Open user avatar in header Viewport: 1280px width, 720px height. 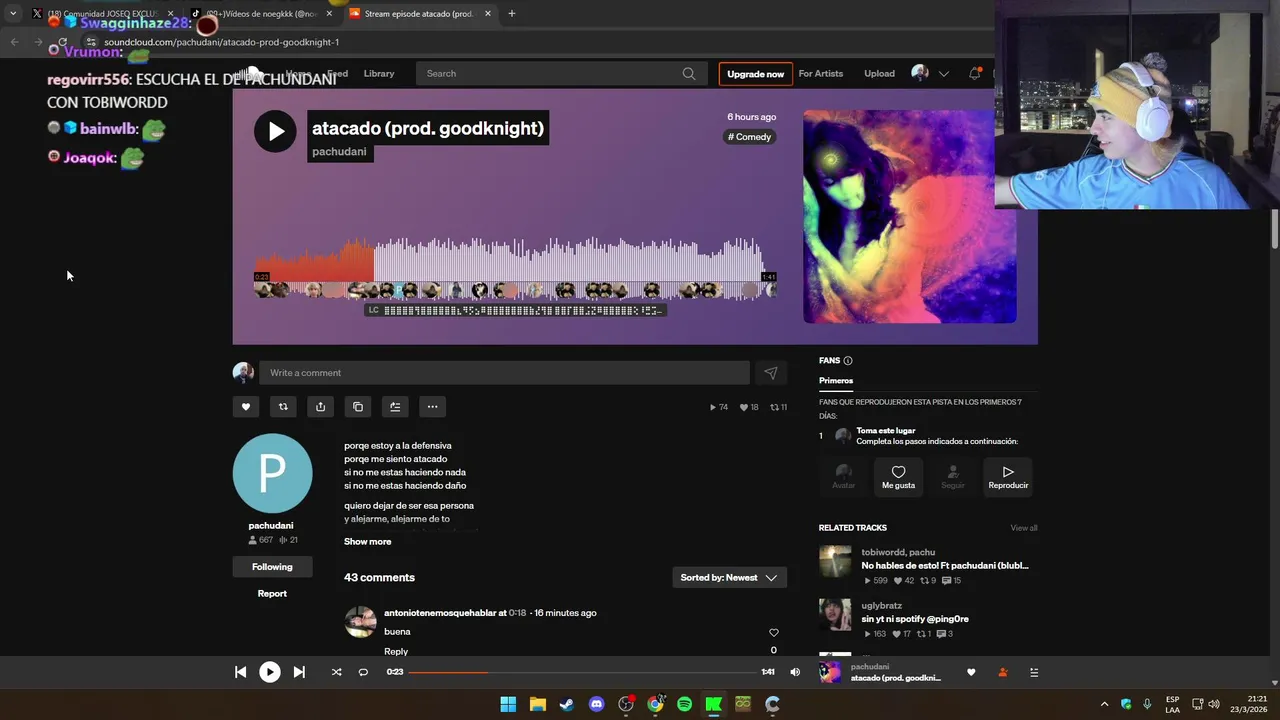pos(920,73)
